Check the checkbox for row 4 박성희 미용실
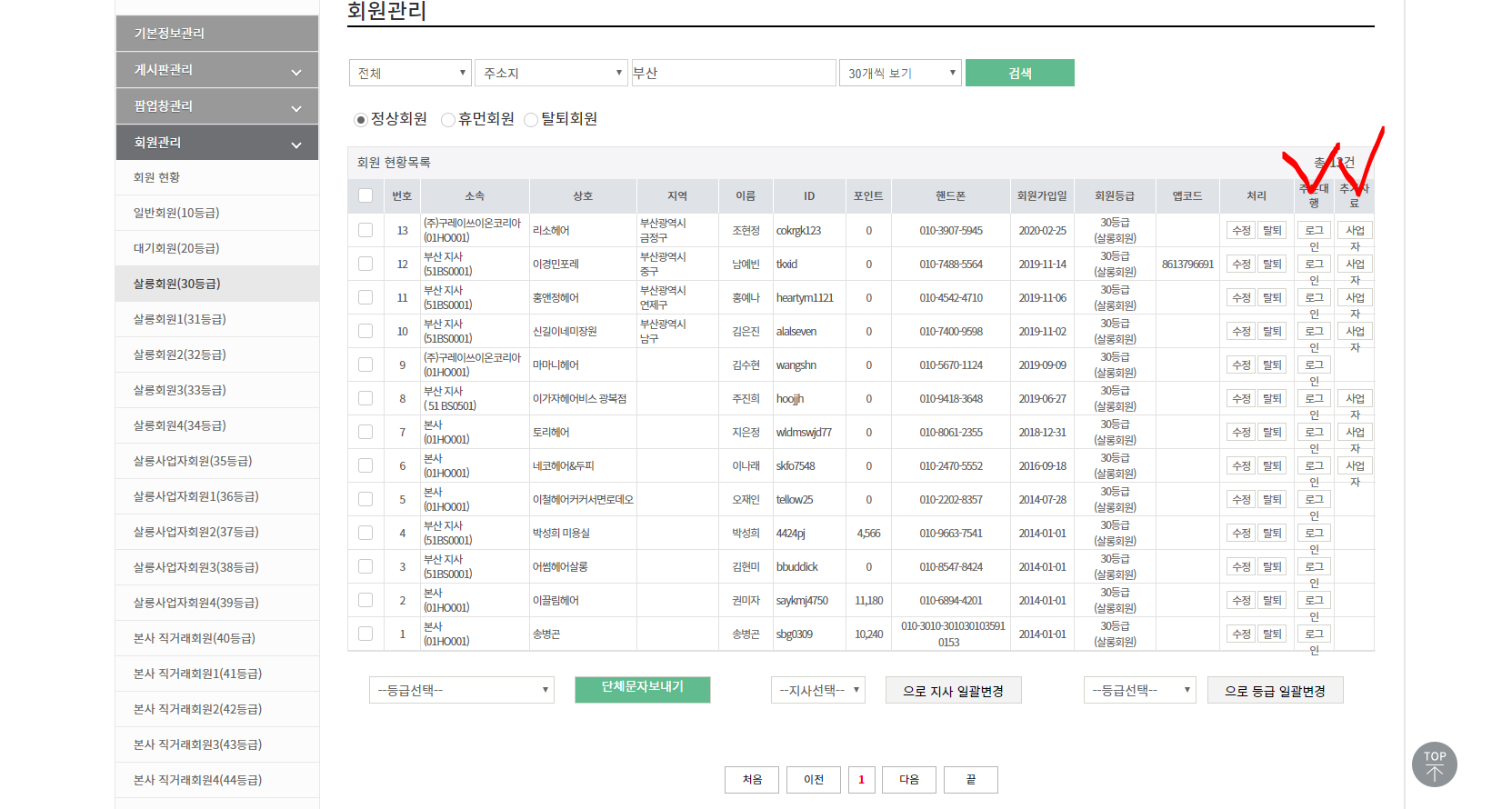 click(x=365, y=533)
